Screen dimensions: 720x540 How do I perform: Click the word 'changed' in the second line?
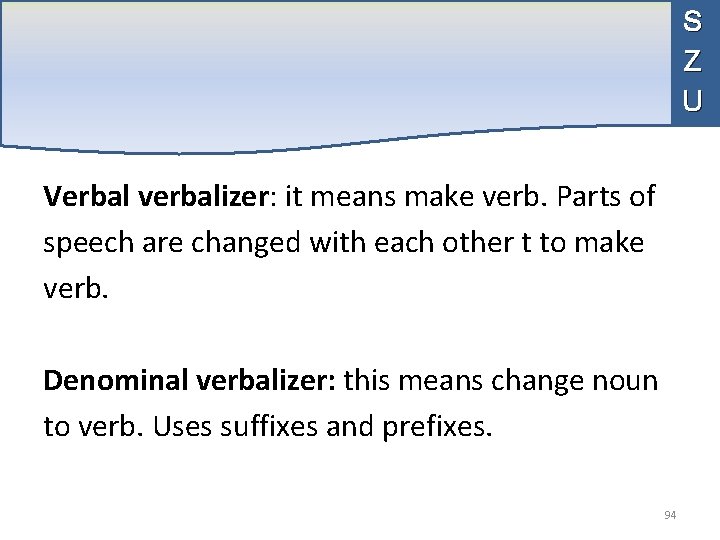(x=246, y=243)
